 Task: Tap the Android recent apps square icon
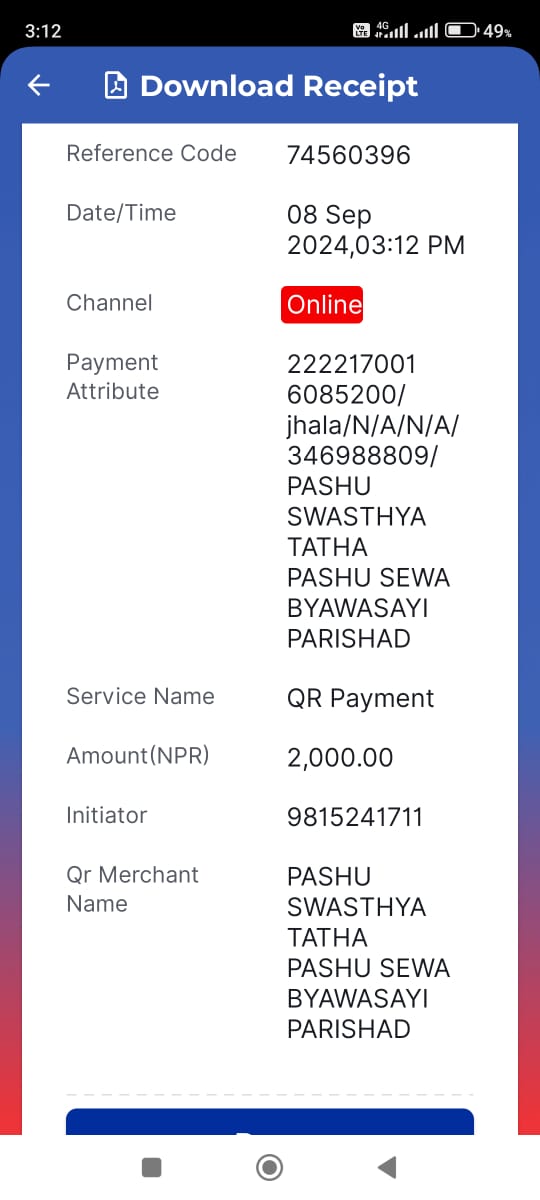point(152,1166)
